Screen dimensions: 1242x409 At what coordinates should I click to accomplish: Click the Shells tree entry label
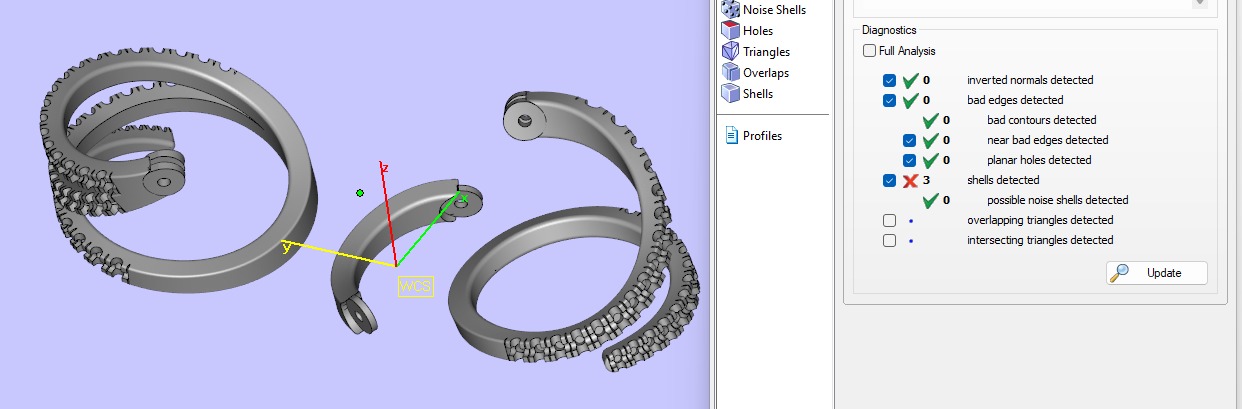coord(758,94)
